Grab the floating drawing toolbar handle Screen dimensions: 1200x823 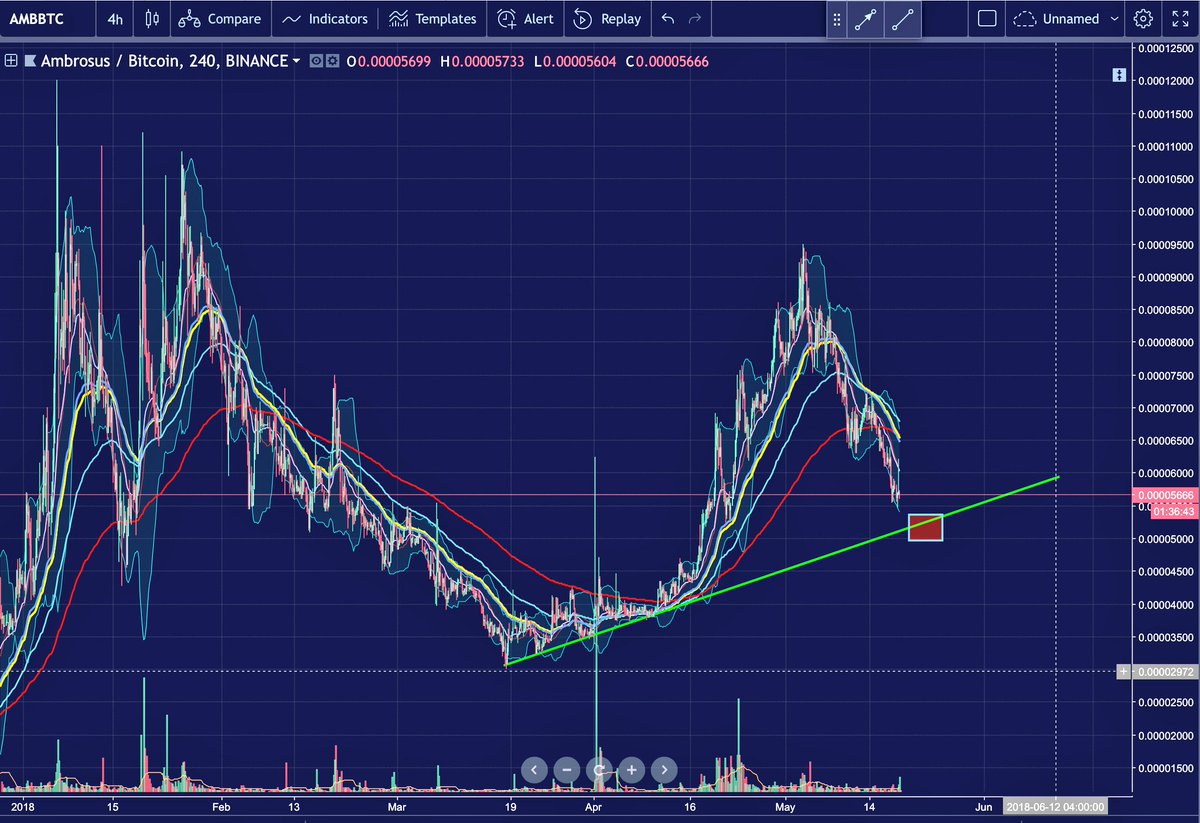[837, 19]
